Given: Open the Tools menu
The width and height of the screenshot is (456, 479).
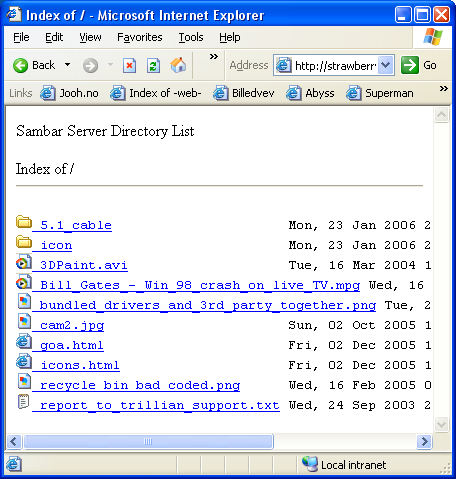Looking at the screenshot, I should click(191, 37).
